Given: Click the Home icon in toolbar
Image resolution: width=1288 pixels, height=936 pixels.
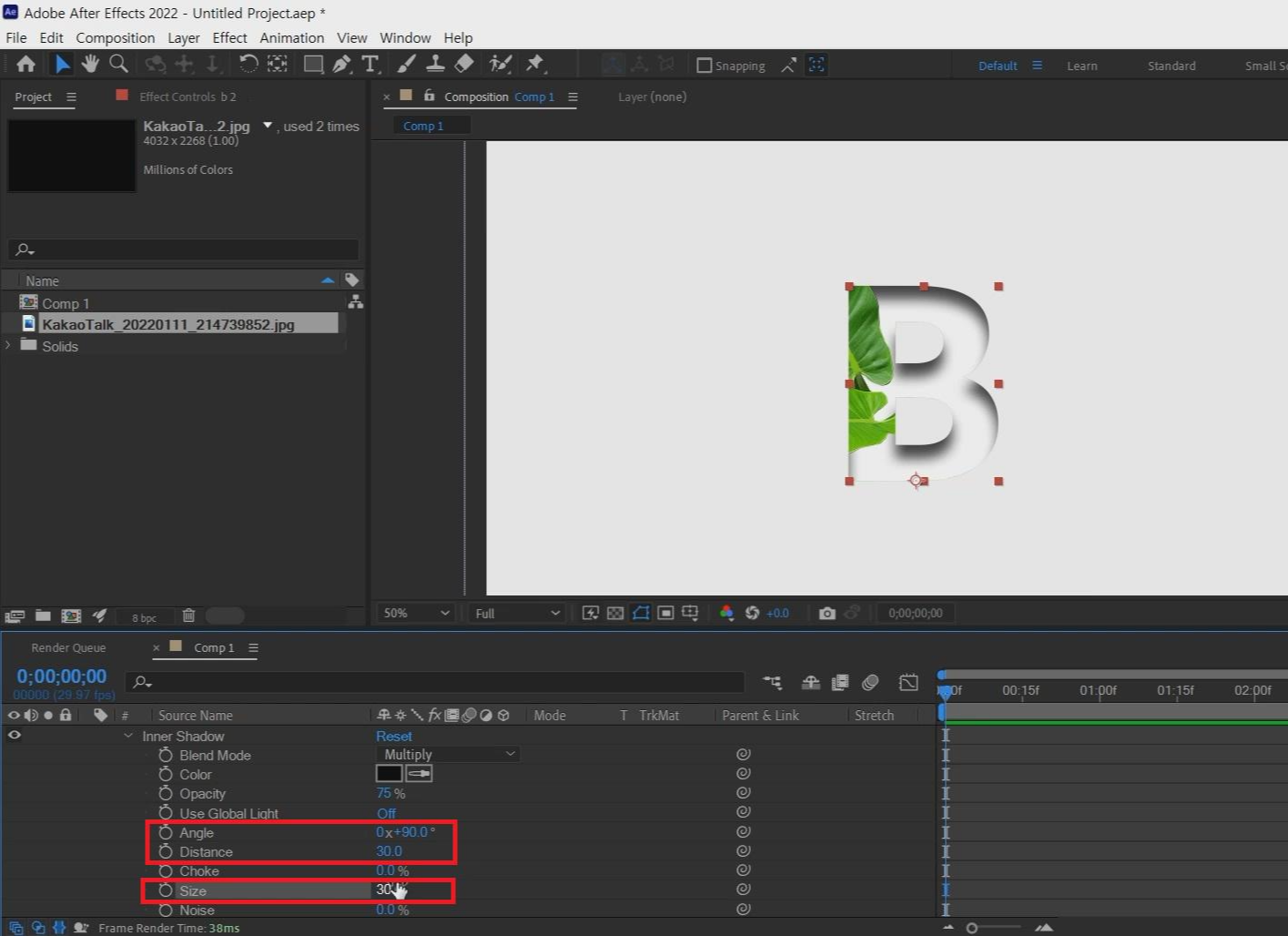Looking at the screenshot, I should [x=25, y=64].
